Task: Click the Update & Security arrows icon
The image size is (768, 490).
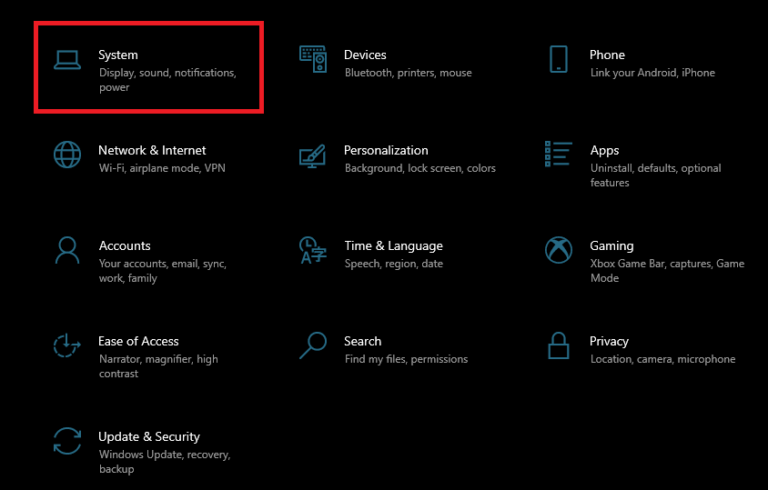Action: 67,441
